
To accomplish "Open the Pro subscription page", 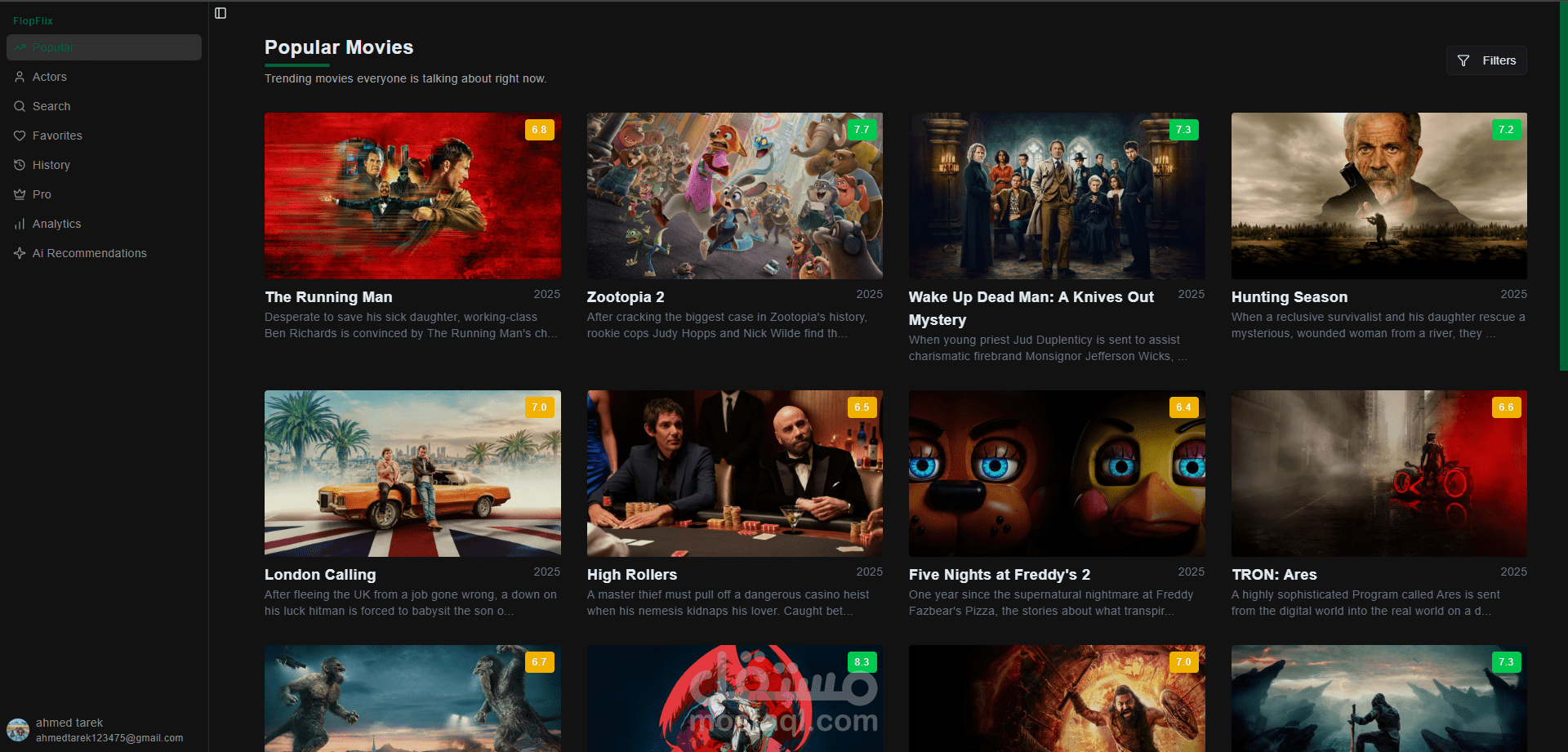I will point(104,194).
